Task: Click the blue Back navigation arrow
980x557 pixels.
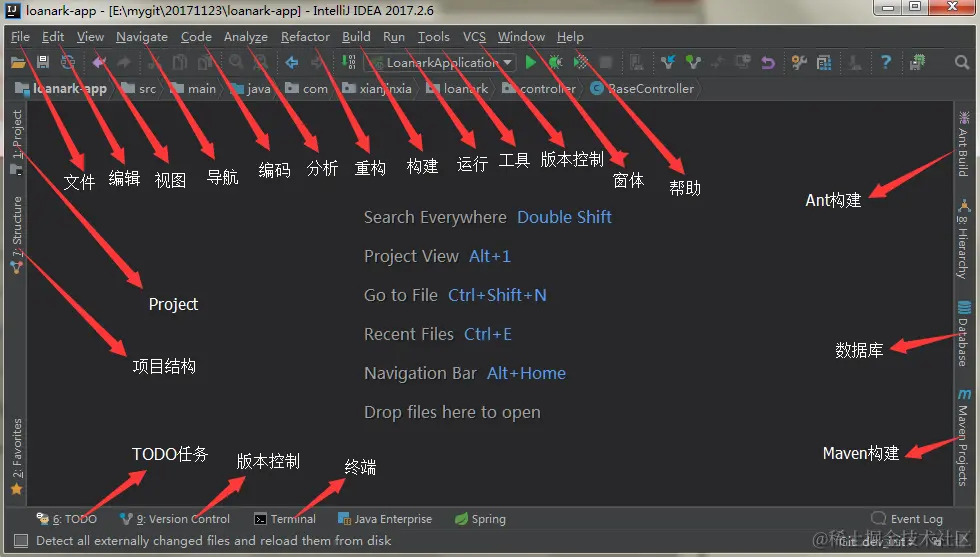Action: point(291,62)
